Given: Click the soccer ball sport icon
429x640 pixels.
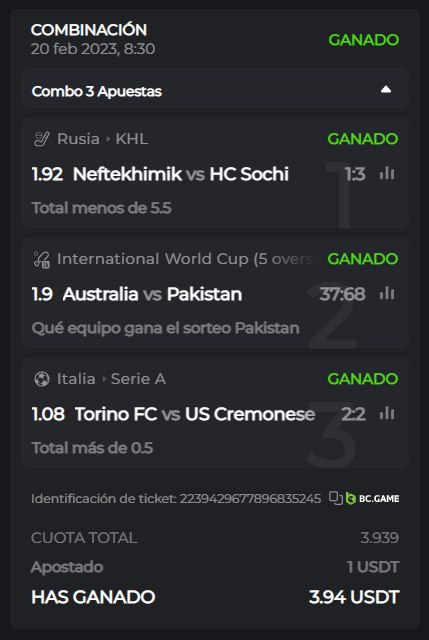Looking at the screenshot, I should [41, 379].
